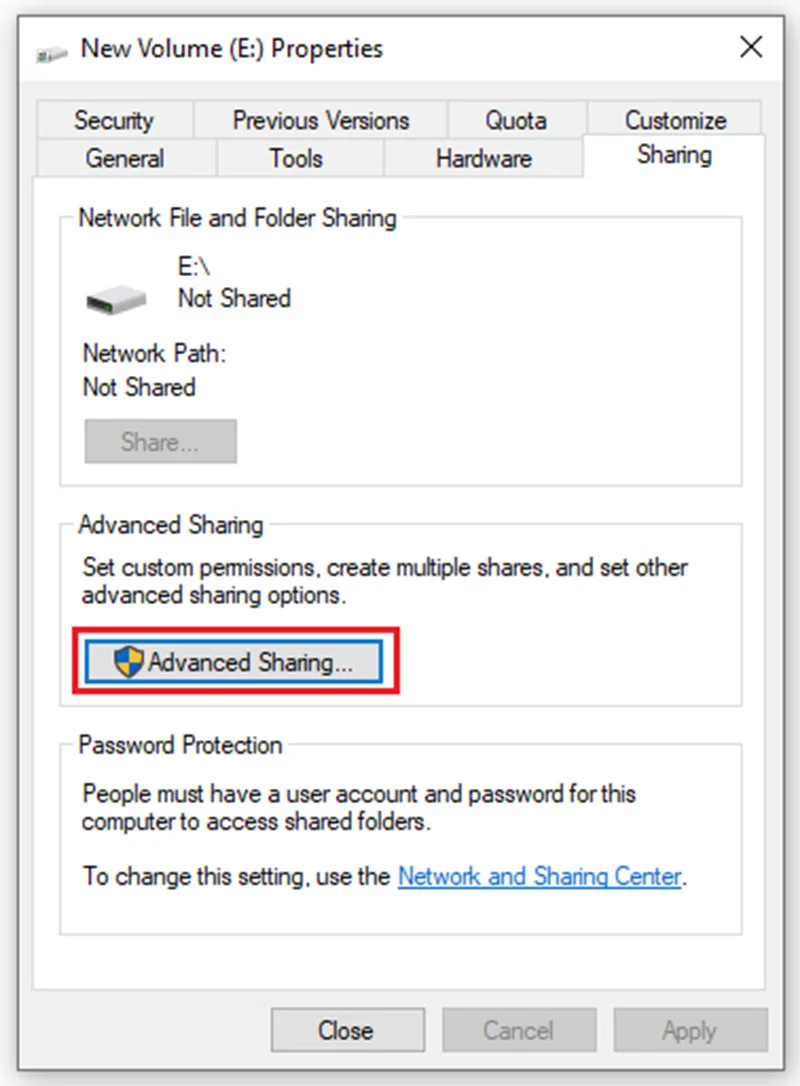Click the Sharing tab
This screenshot has height=1086, width=800.
click(675, 155)
